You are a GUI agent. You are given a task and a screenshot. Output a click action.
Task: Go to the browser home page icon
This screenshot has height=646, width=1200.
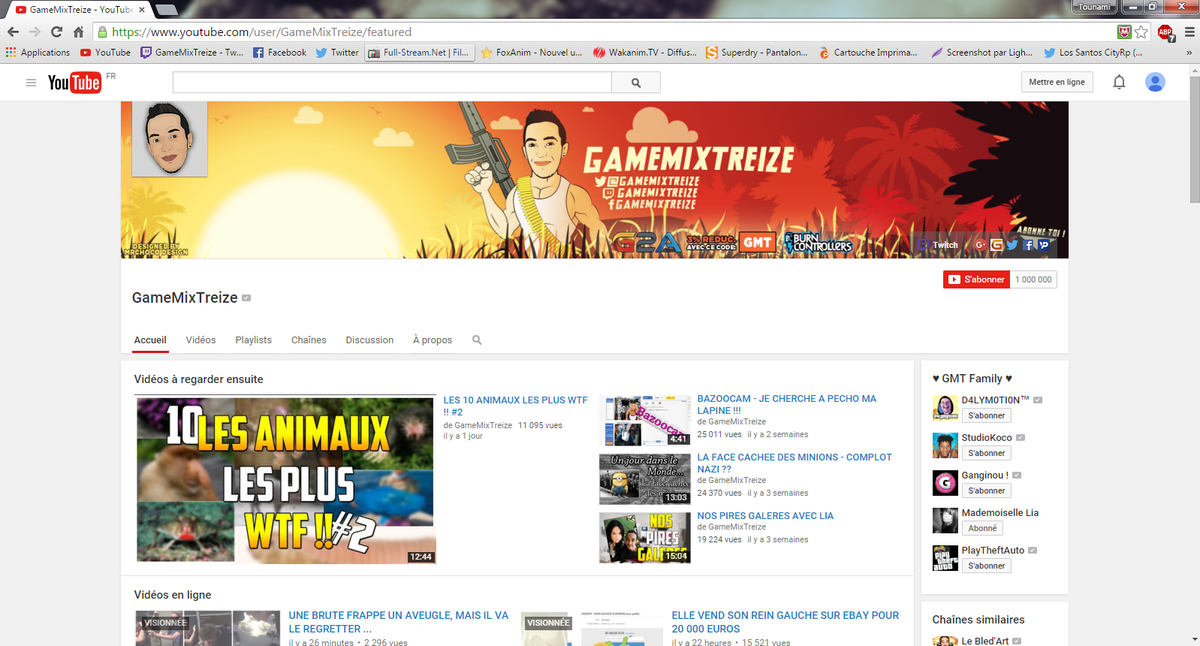click(80, 32)
